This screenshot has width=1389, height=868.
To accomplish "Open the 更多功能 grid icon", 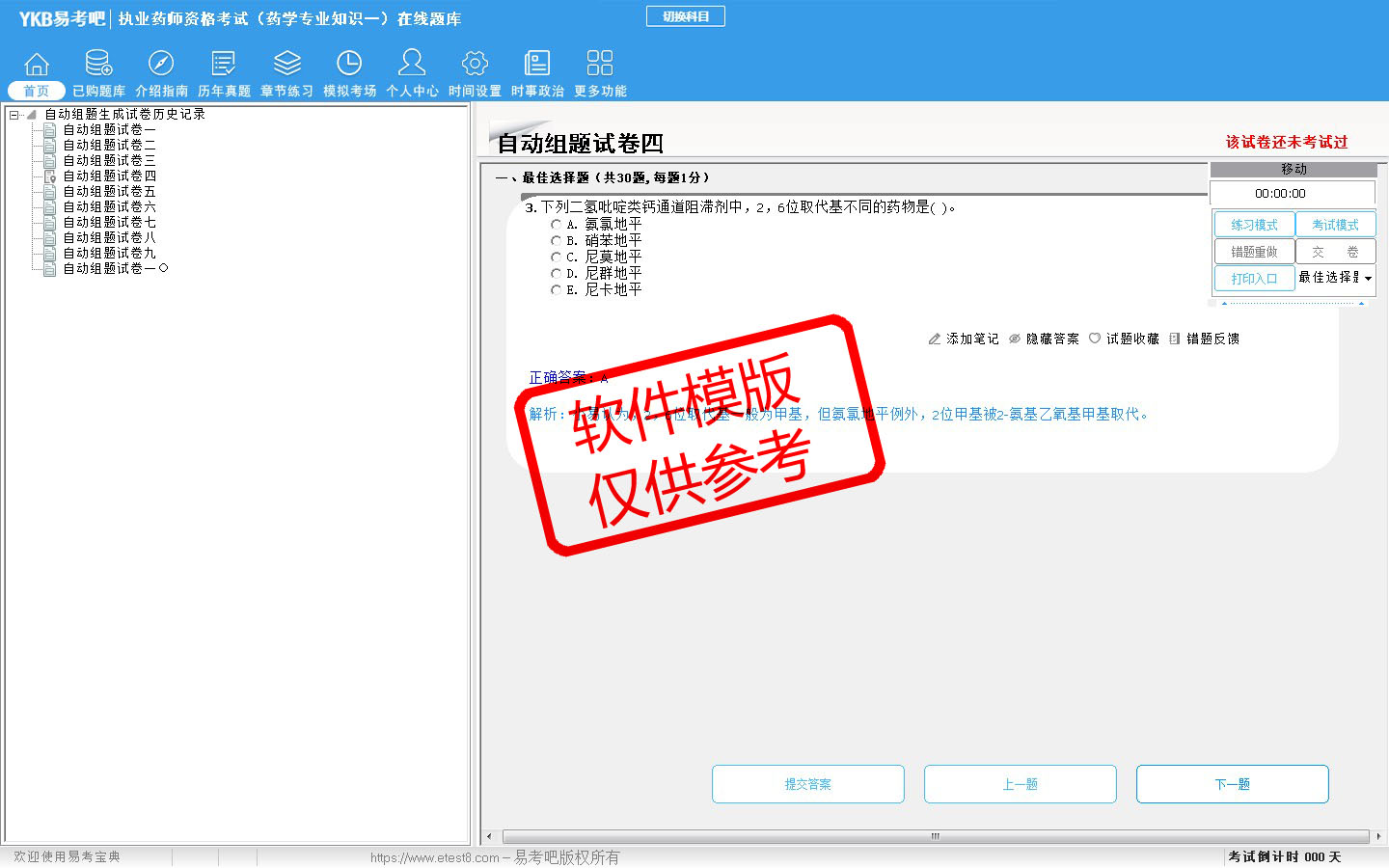I will click(x=600, y=64).
